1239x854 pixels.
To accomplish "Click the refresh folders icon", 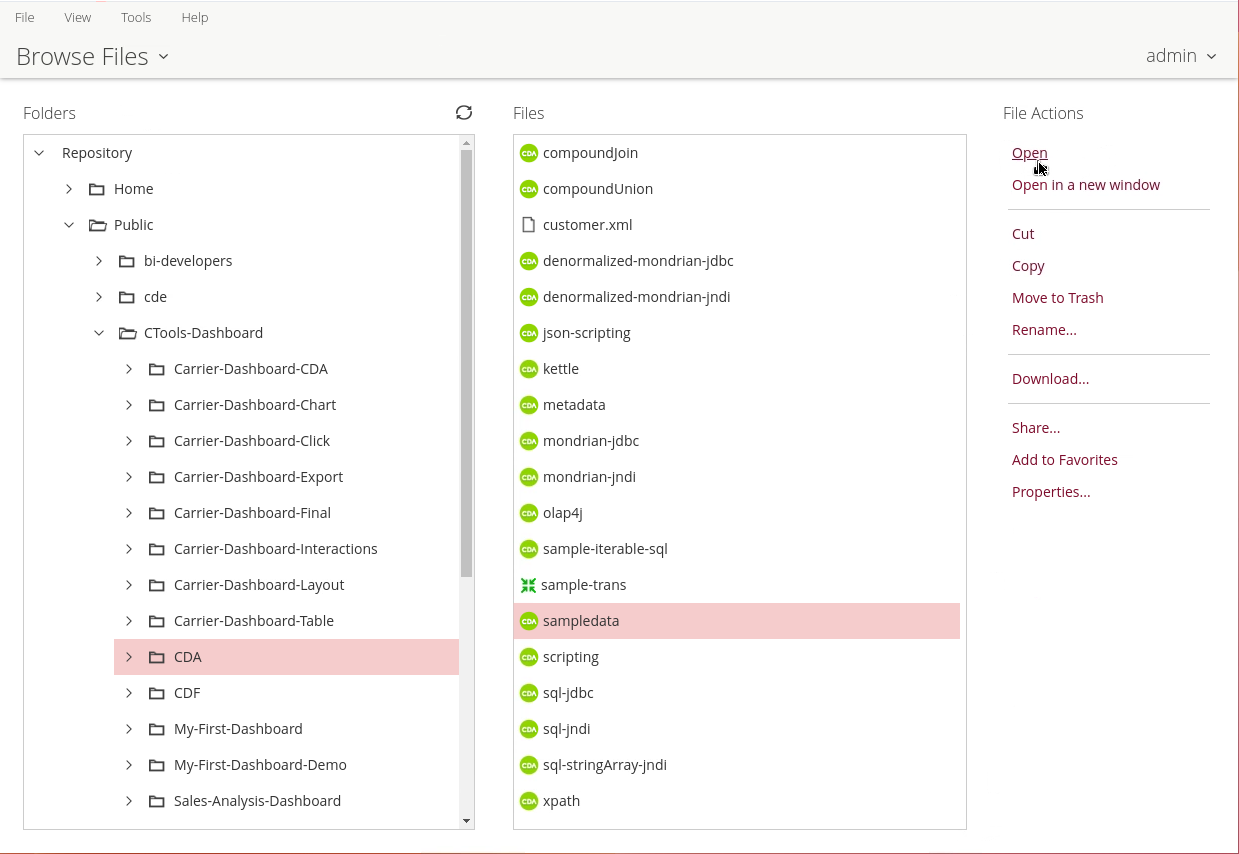I will coord(464,113).
